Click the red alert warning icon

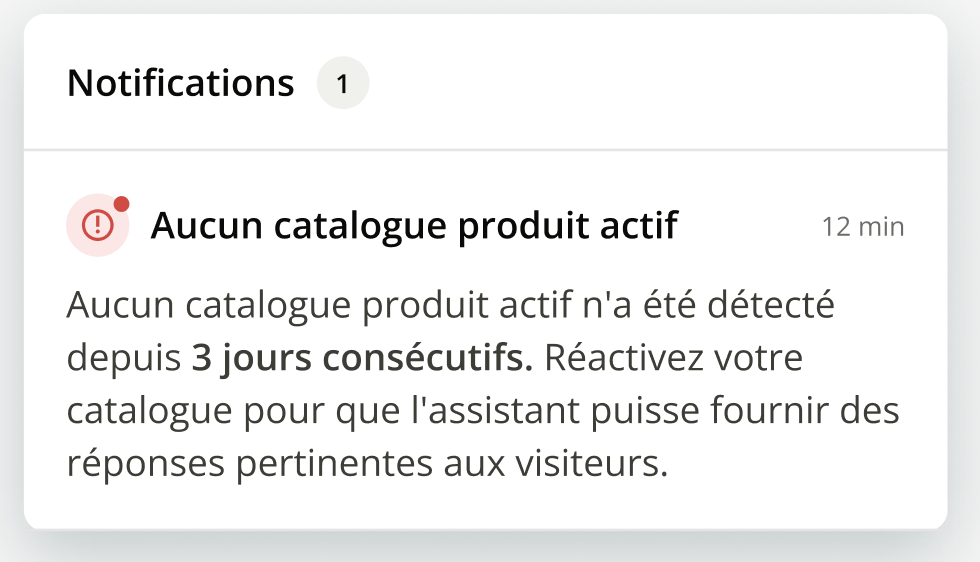(x=98, y=225)
